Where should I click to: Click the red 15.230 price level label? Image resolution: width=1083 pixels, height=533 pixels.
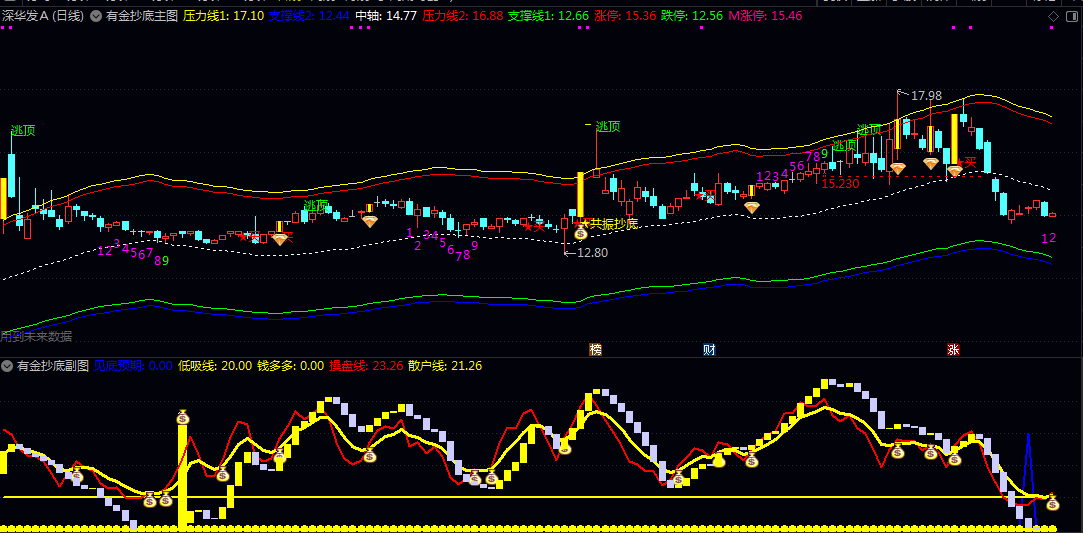coord(841,184)
